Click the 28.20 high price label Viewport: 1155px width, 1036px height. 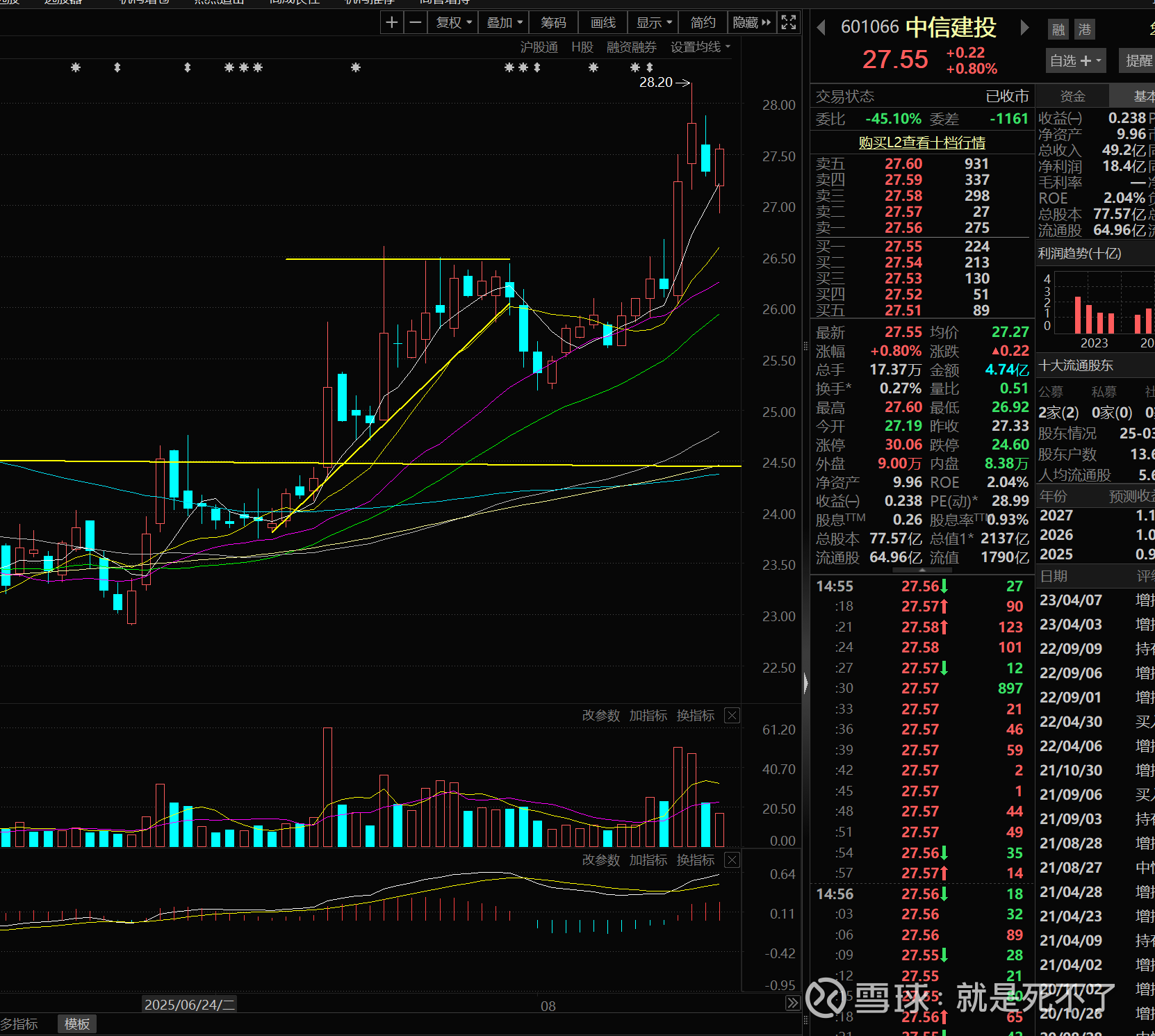coord(656,83)
